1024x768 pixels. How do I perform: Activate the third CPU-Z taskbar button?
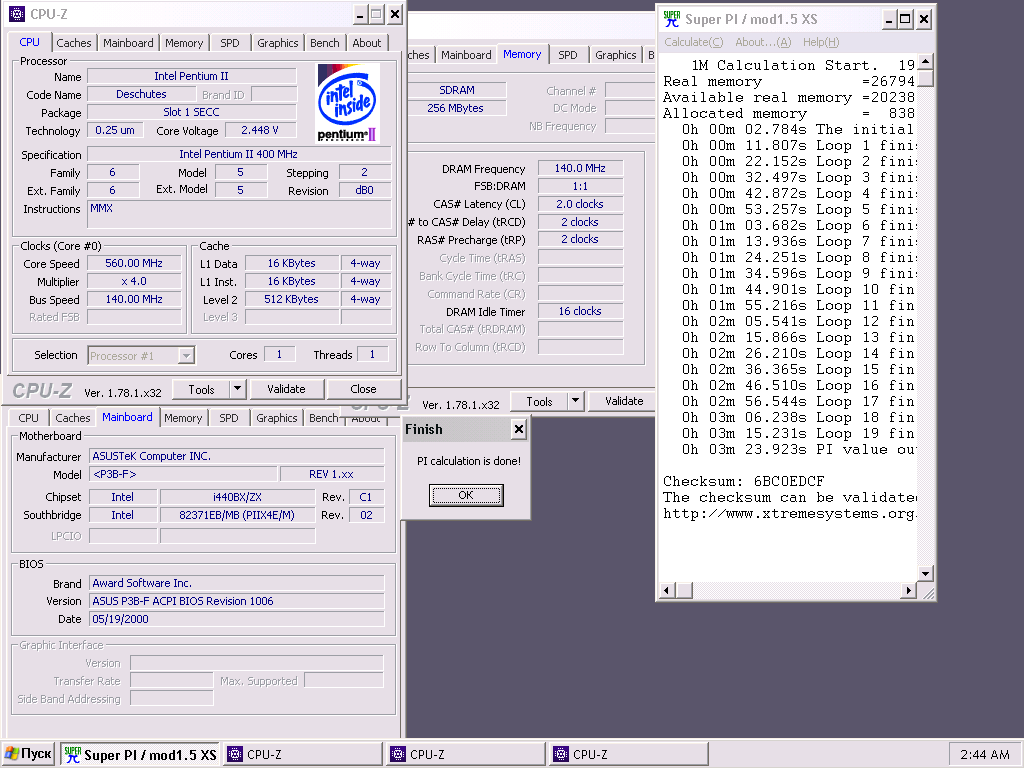tap(629, 755)
